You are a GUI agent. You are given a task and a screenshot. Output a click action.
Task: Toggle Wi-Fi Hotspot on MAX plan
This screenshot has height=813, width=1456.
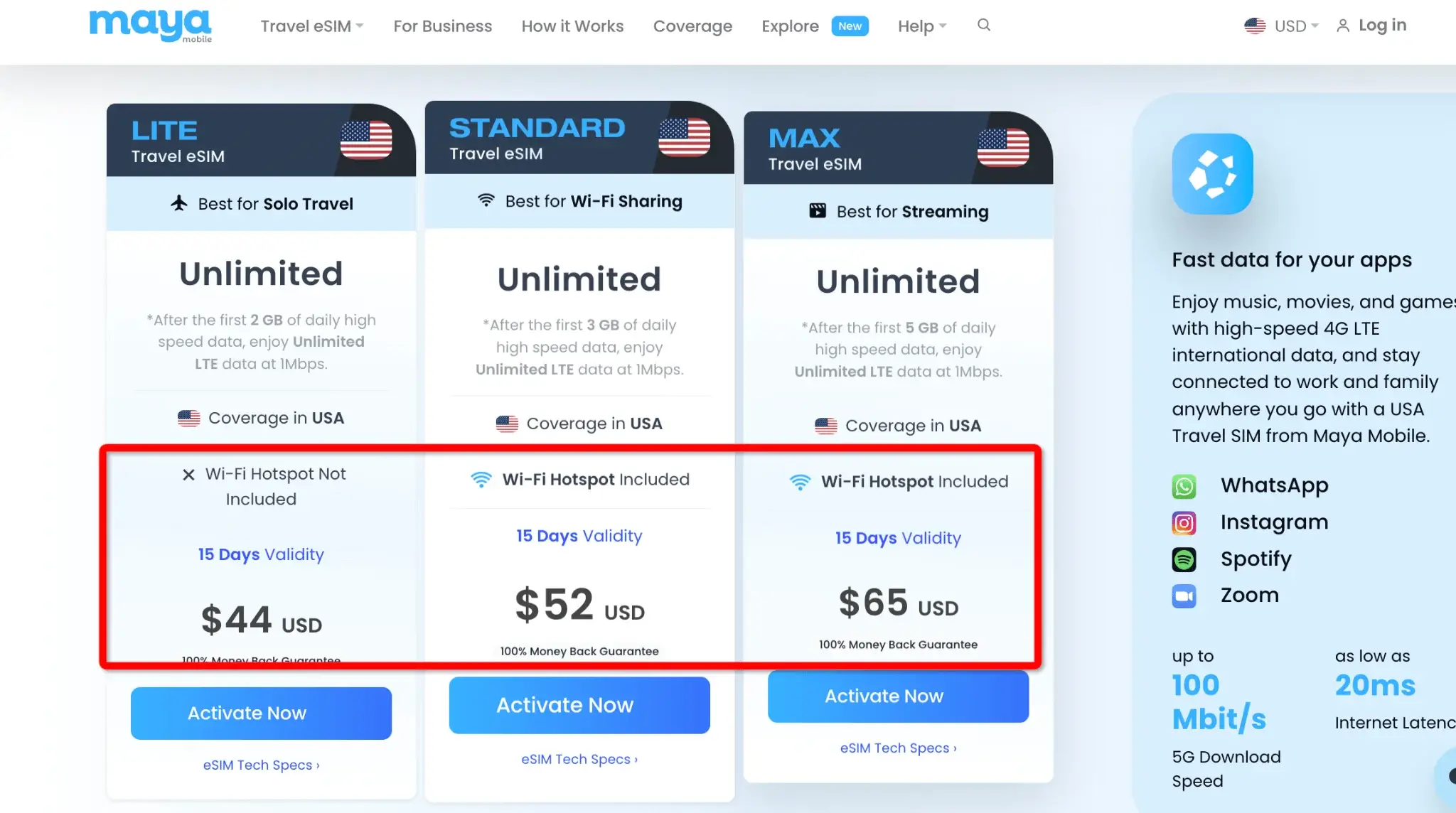898,481
